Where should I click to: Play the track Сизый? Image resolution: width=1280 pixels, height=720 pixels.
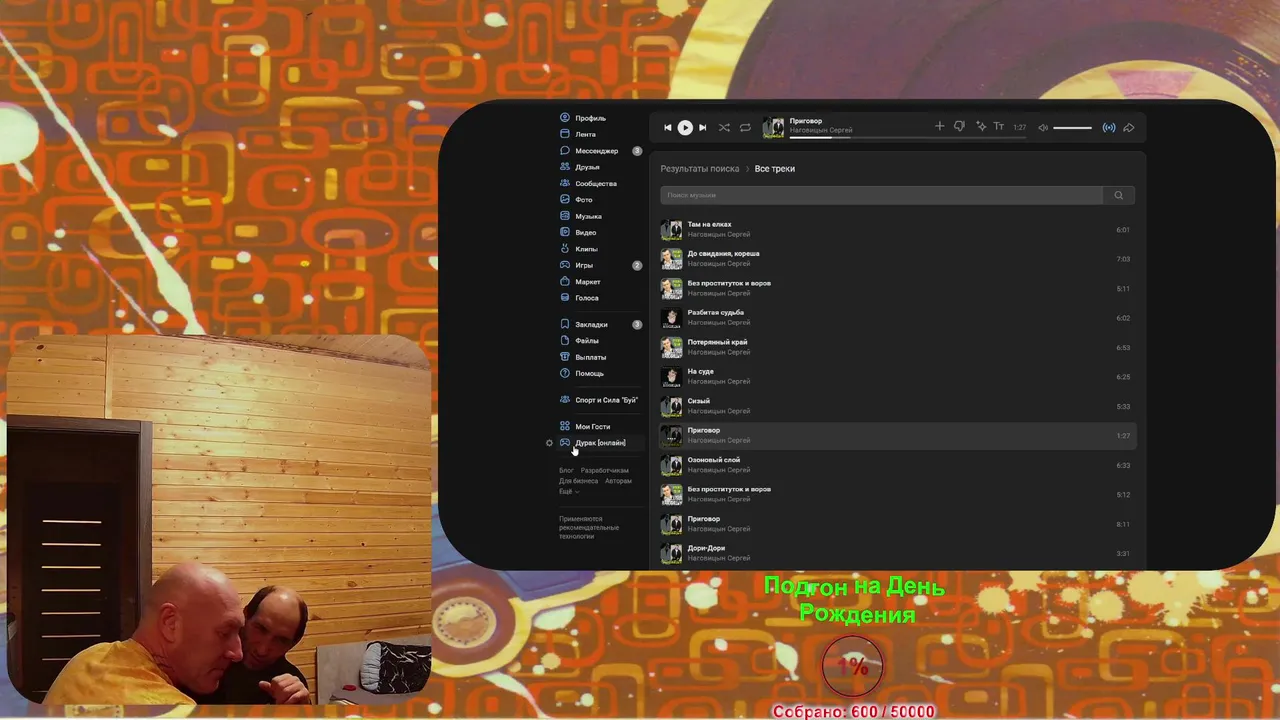897,406
